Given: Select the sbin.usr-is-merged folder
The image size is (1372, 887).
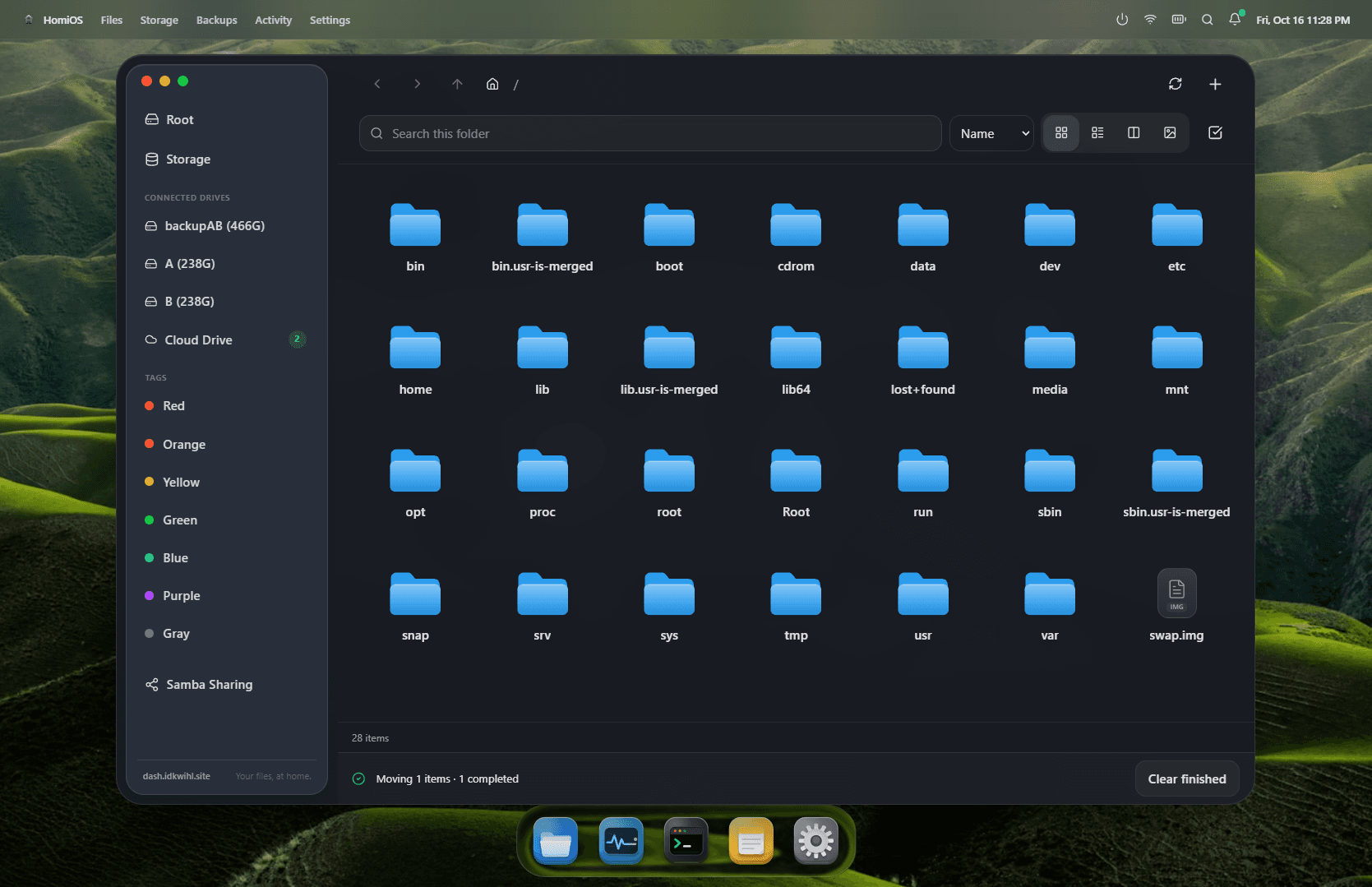Looking at the screenshot, I should (1176, 483).
